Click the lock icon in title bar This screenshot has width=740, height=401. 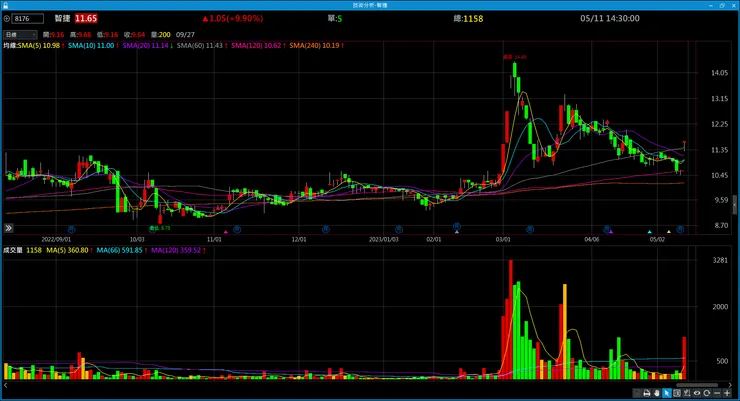[5, 5]
